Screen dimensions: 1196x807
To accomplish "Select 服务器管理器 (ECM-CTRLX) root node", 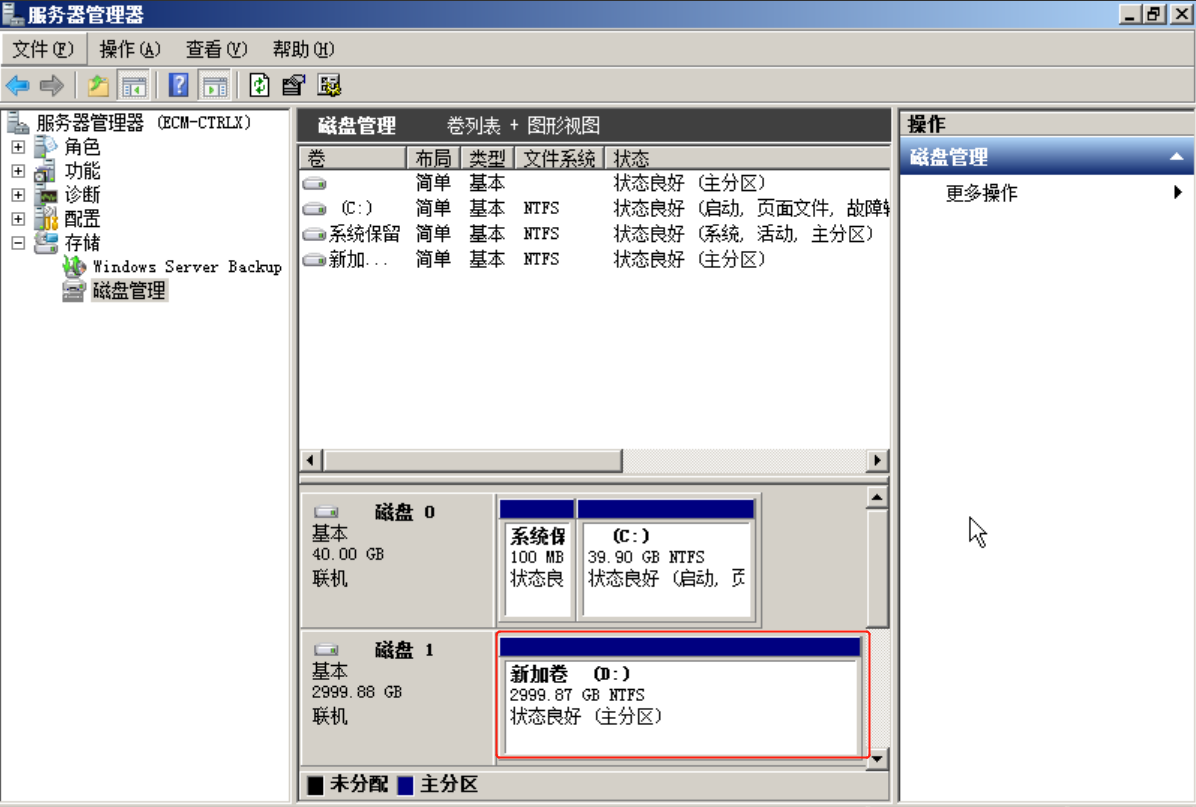I will coord(143,122).
